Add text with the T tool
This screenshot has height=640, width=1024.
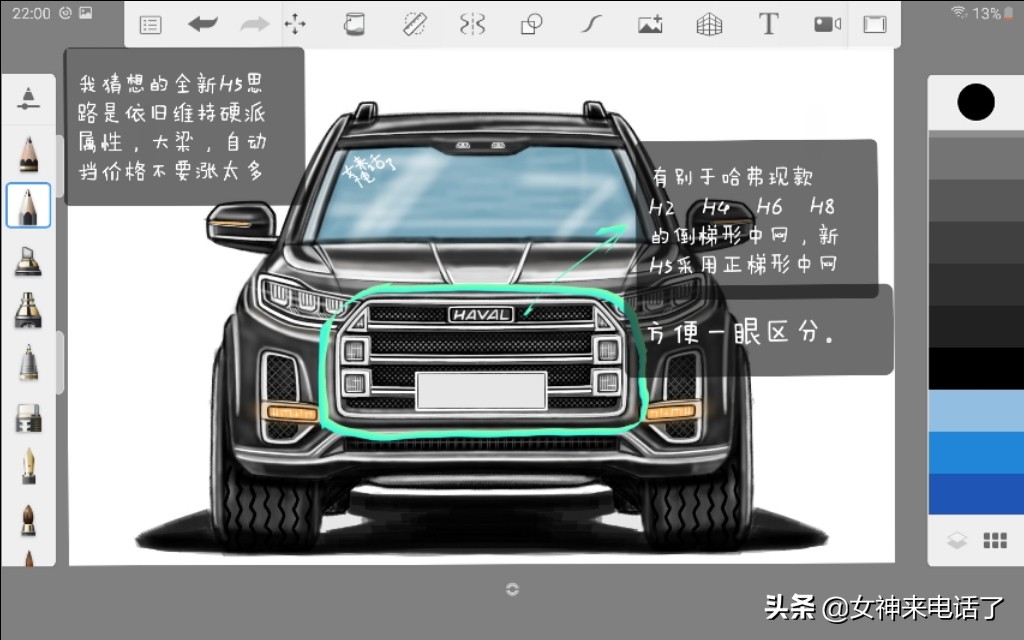click(768, 25)
